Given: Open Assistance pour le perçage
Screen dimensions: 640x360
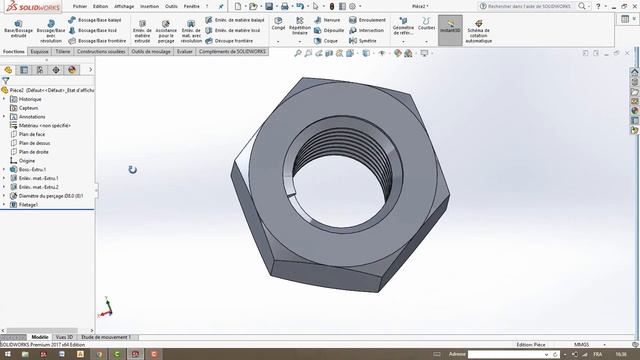Looking at the screenshot, I should 166,31.
